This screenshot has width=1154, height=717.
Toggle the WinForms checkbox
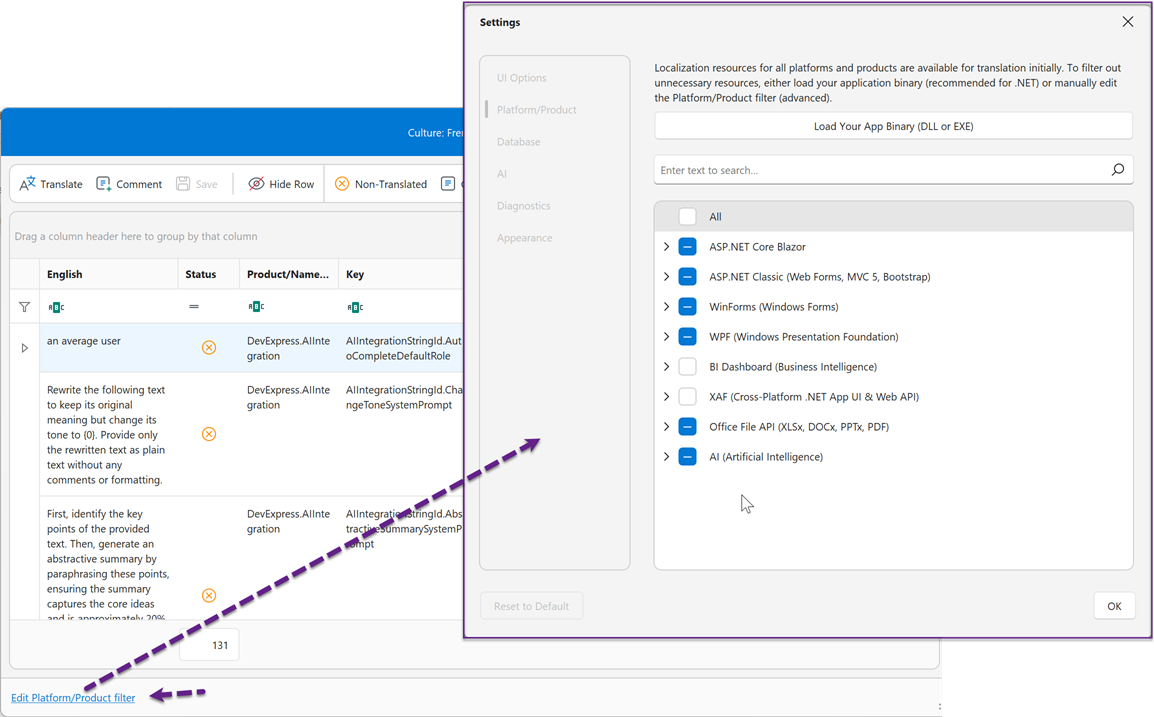687,307
